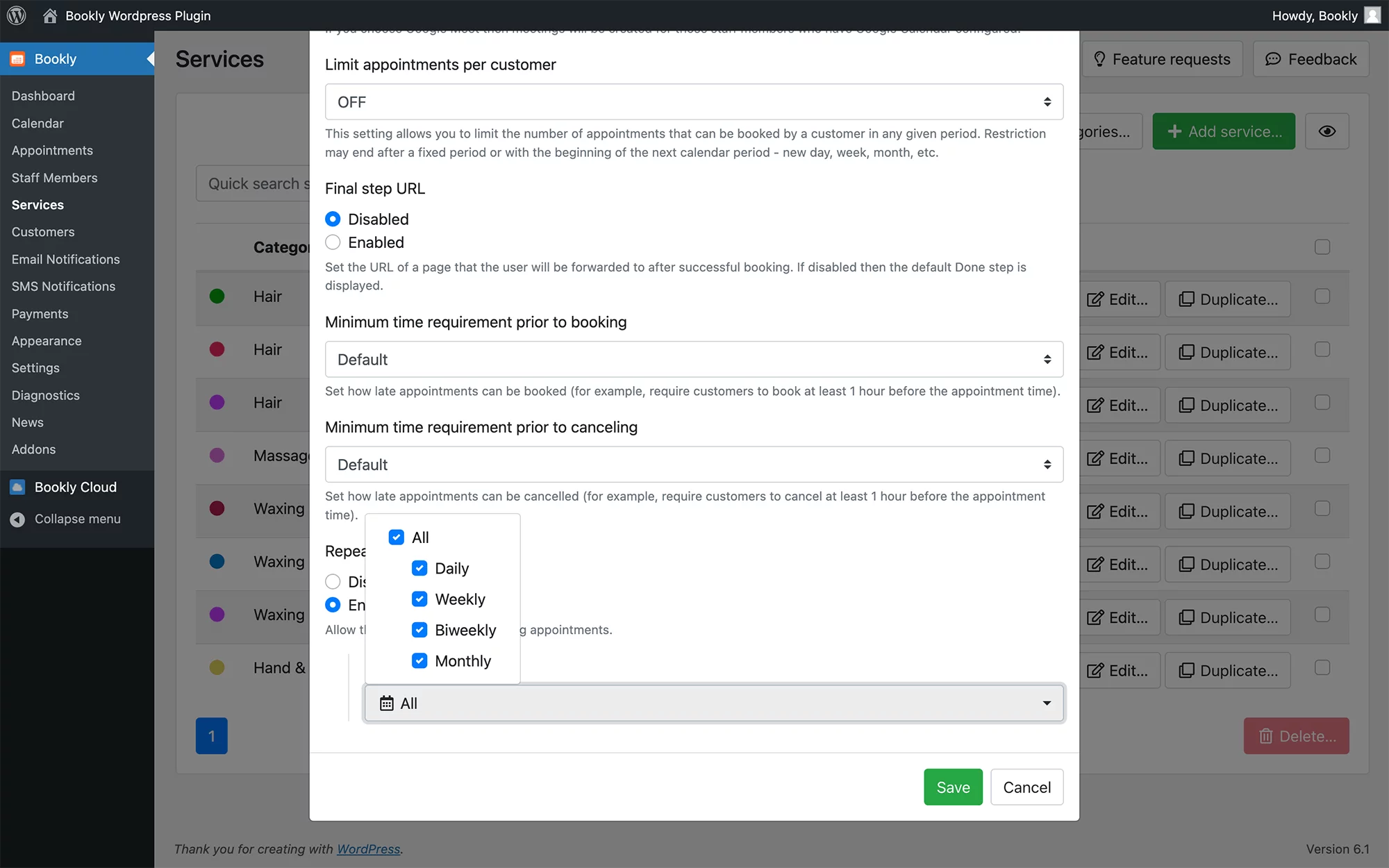Screen dimensions: 1389x868
Task: Open Minimum time prior to canceling dropdown
Action: click(694, 465)
